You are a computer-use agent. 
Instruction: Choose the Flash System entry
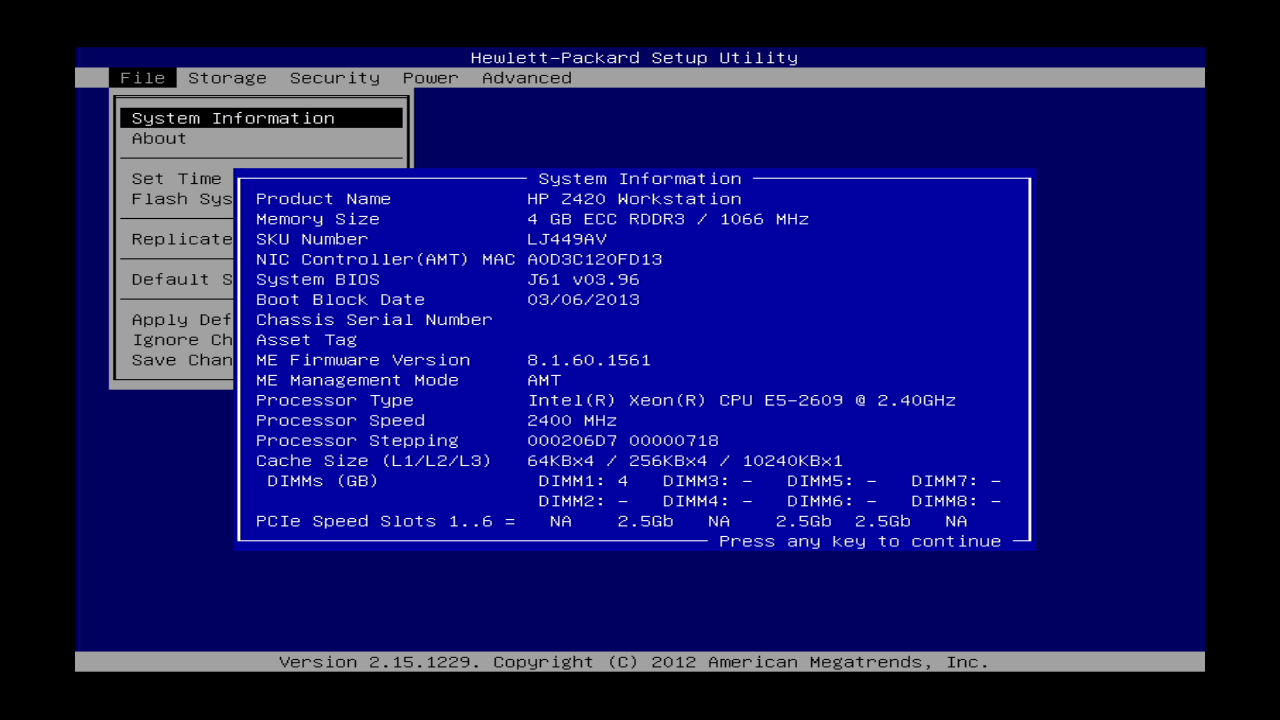pos(182,199)
